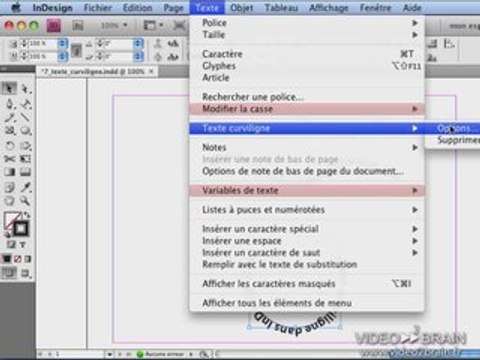This screenshot has height=360, width=480.
Task: Expand the Police submenu
Action: tap(307, 23)
